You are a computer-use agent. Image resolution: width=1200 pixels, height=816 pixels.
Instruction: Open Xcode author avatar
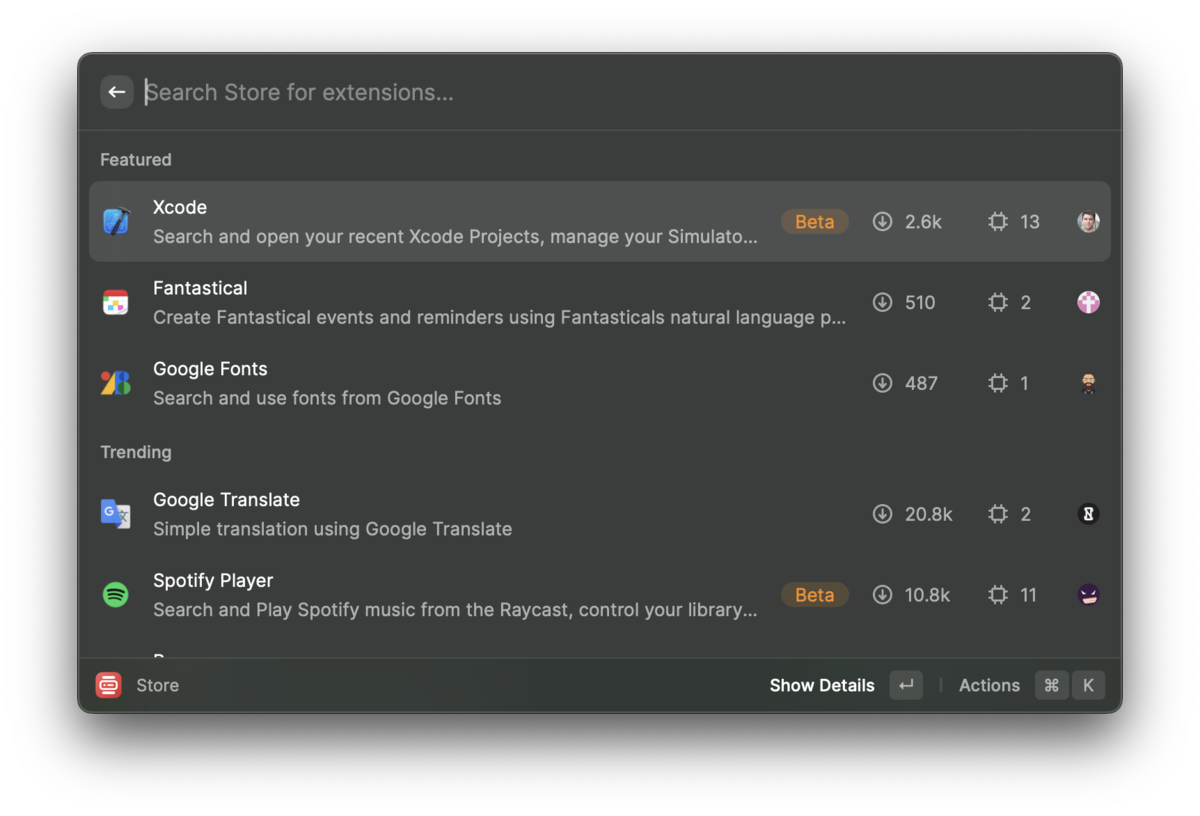pyautogui.click(x=1088, y=222)
